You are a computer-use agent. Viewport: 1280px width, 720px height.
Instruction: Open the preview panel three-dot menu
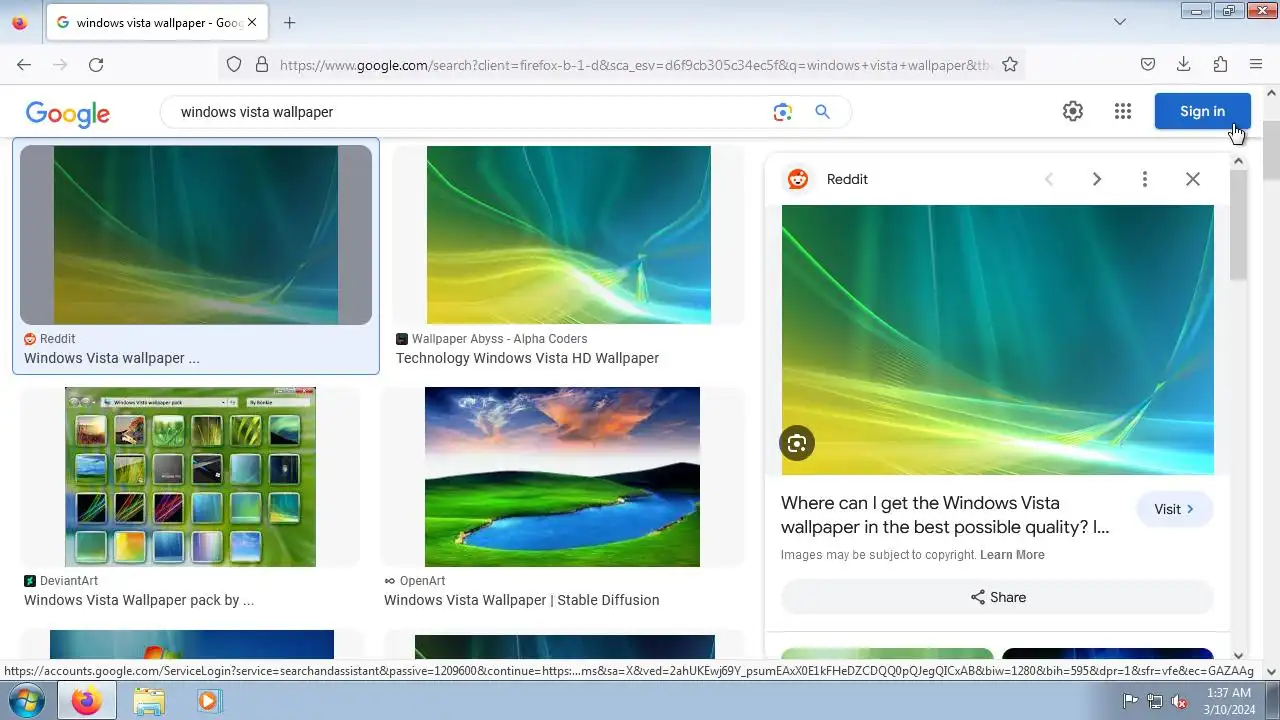[x=1145, y=179]
